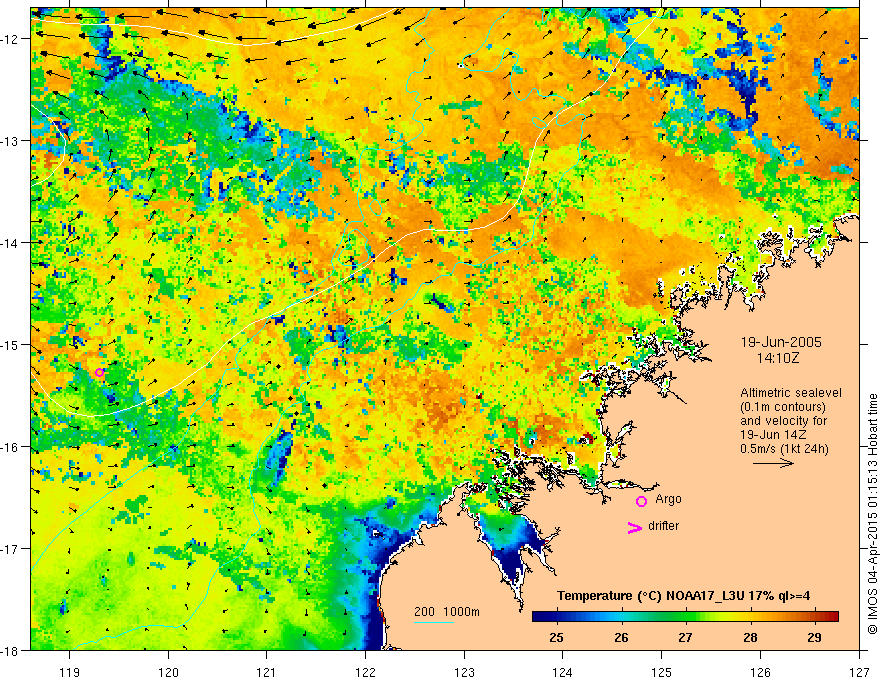Click the 28 label on the color bar

click(750, 638)
